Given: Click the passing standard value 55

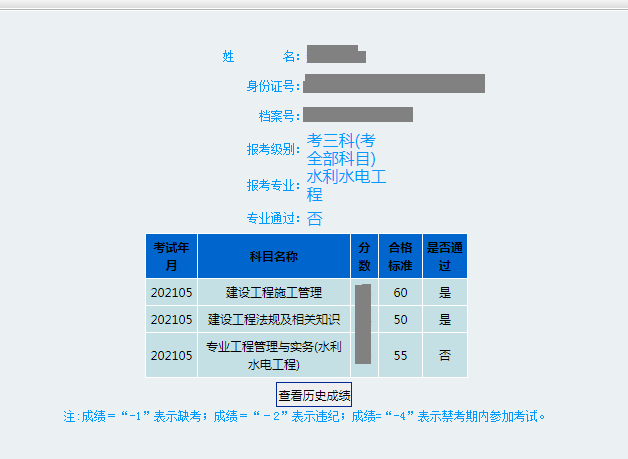Looking at the screenshot, I should 400,355.
